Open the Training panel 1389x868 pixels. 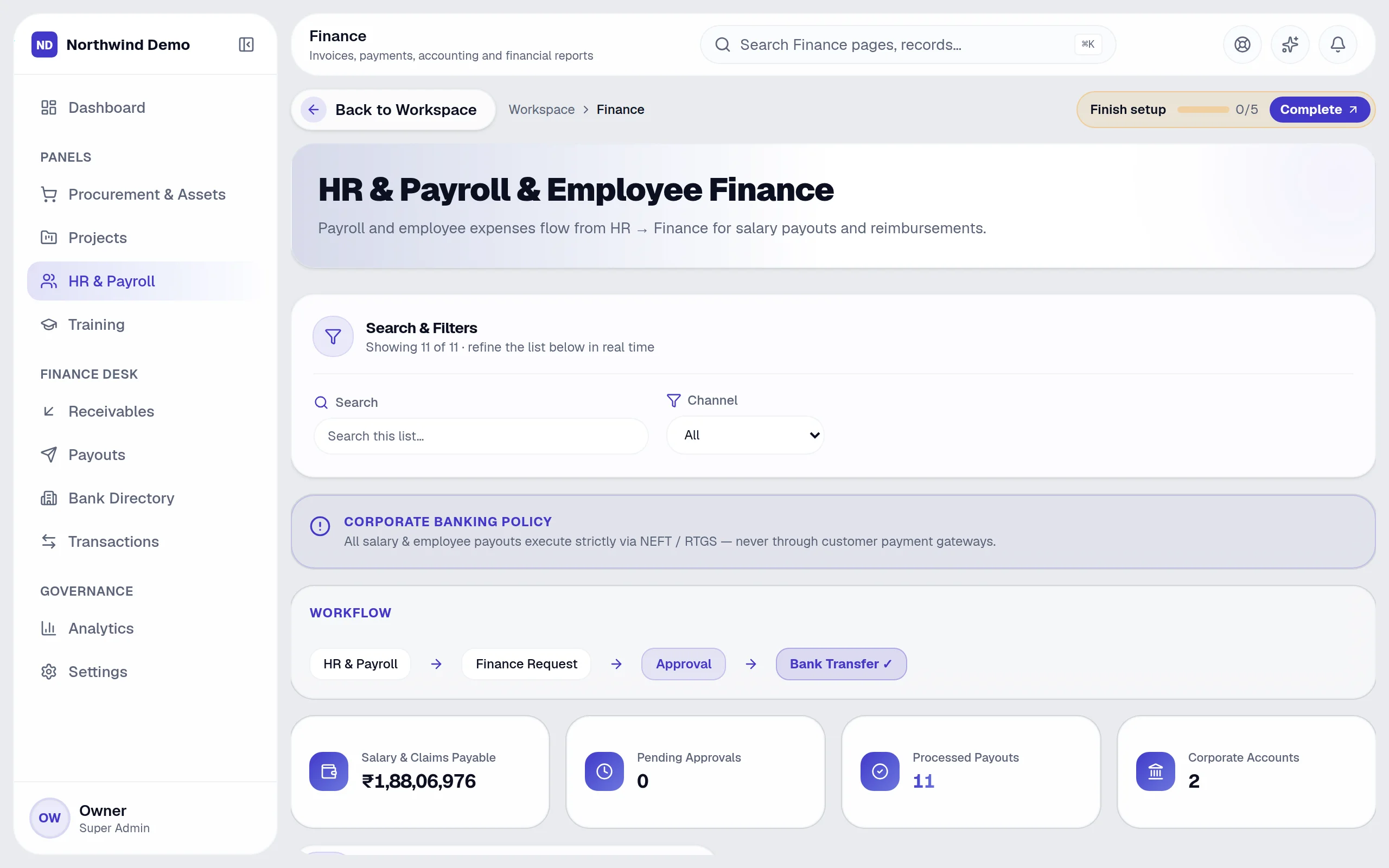[145, 324]
